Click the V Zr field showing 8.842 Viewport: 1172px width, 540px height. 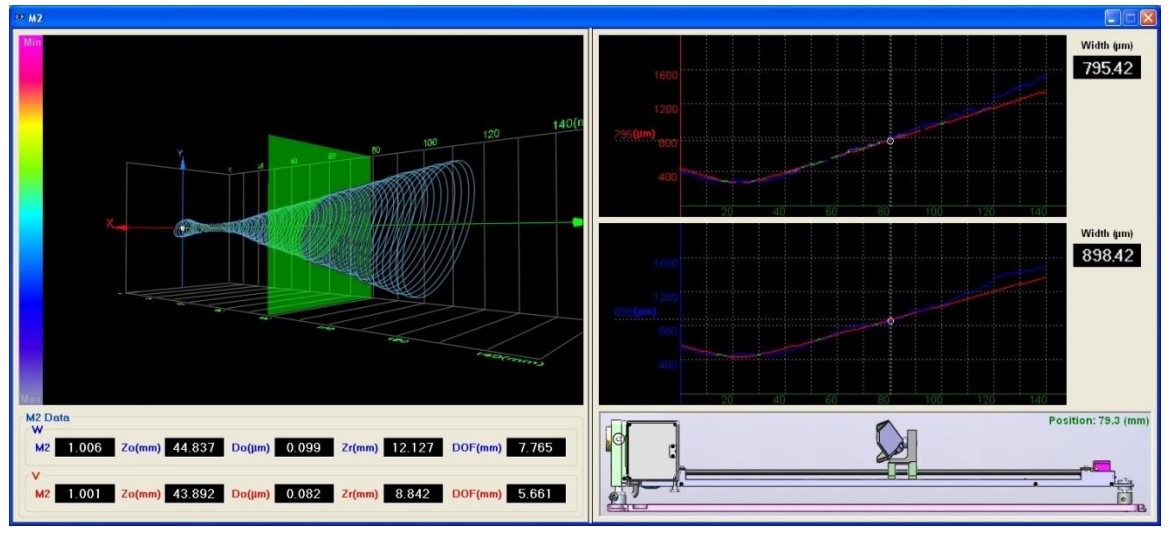tap(413, 494)
